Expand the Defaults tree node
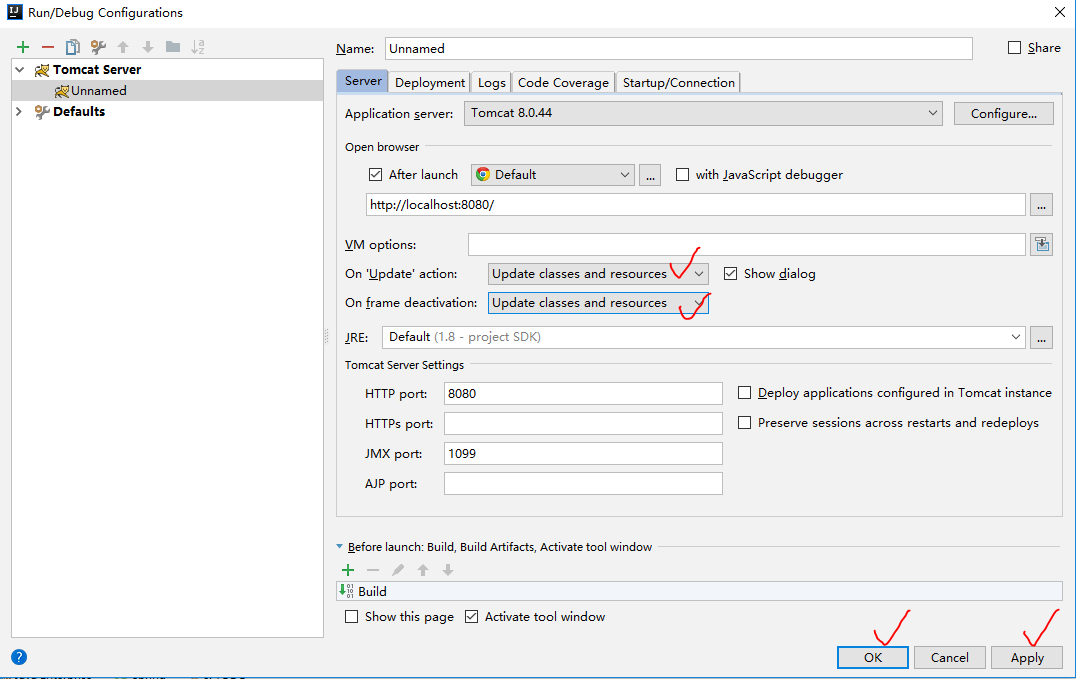This screenshot has height=679, width=1076. [19, 112]
